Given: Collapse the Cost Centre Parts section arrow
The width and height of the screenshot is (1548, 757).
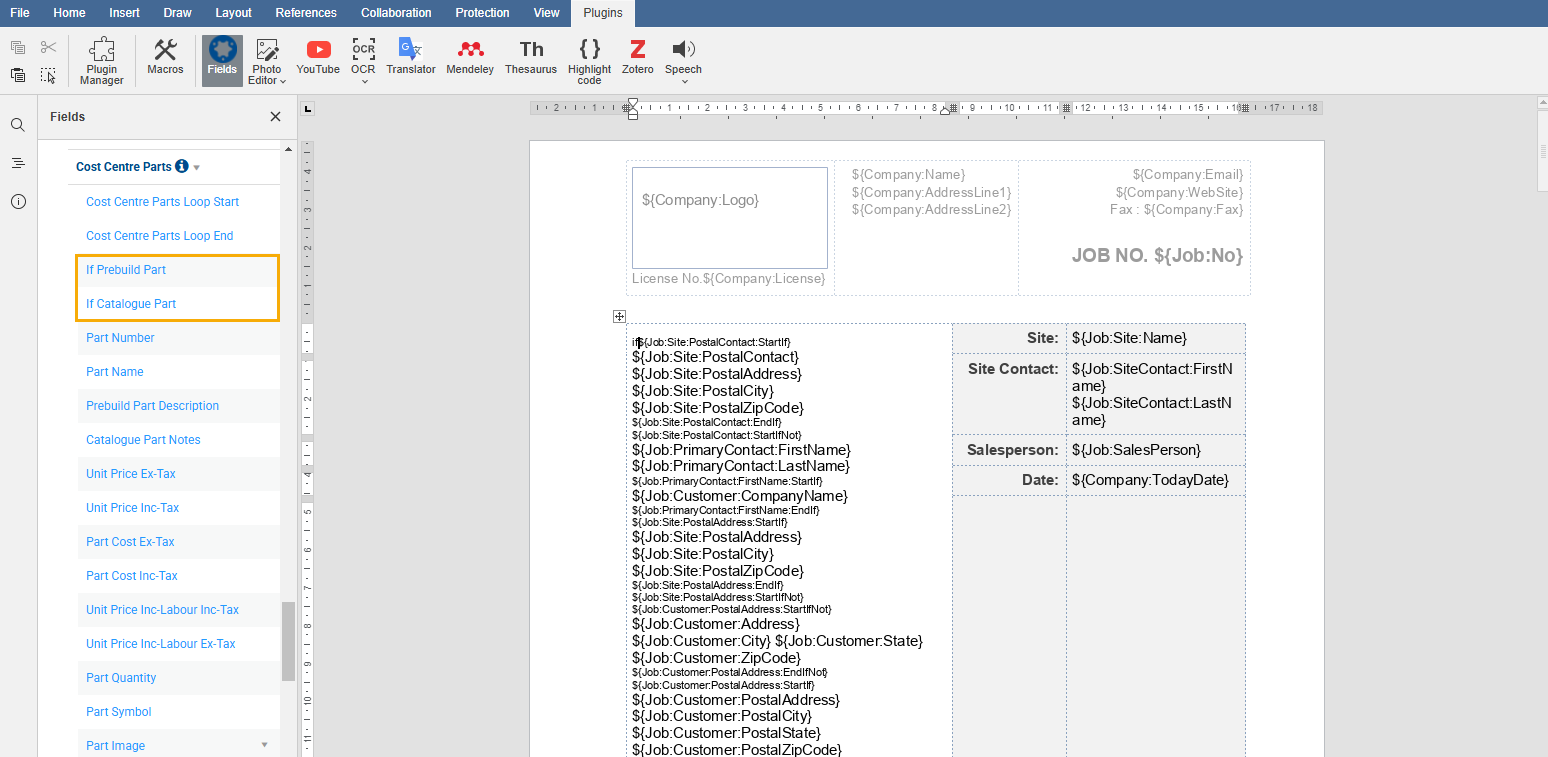Looking at the screenshot, I should point(197,167).
